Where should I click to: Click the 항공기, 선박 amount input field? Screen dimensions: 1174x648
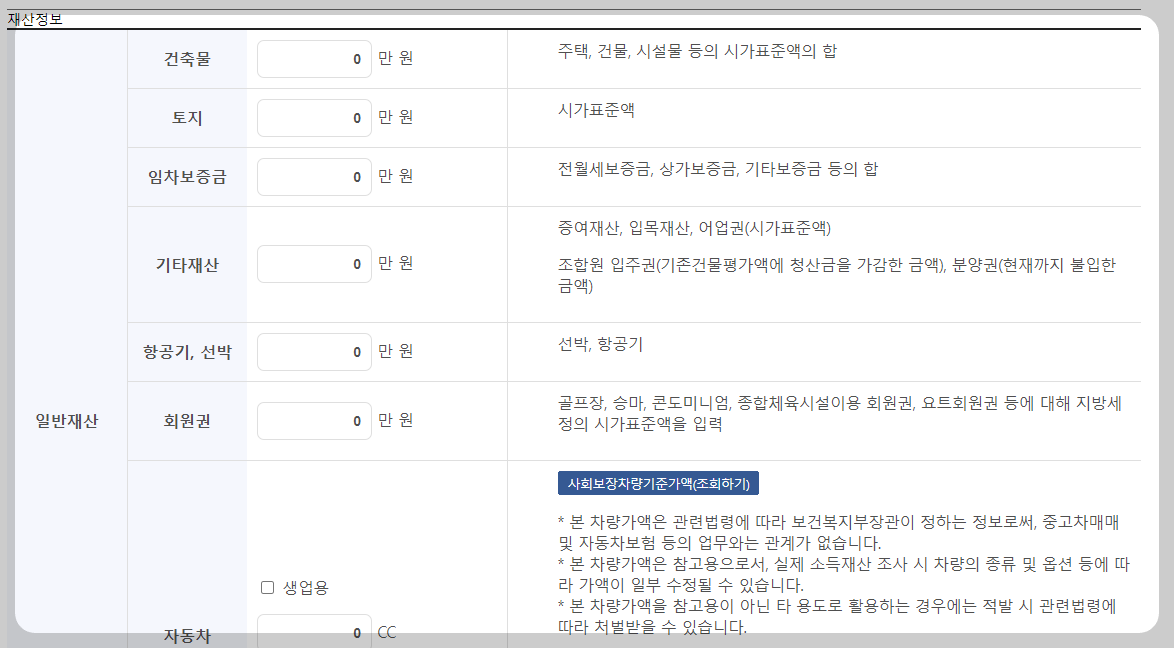click(314, 351)
